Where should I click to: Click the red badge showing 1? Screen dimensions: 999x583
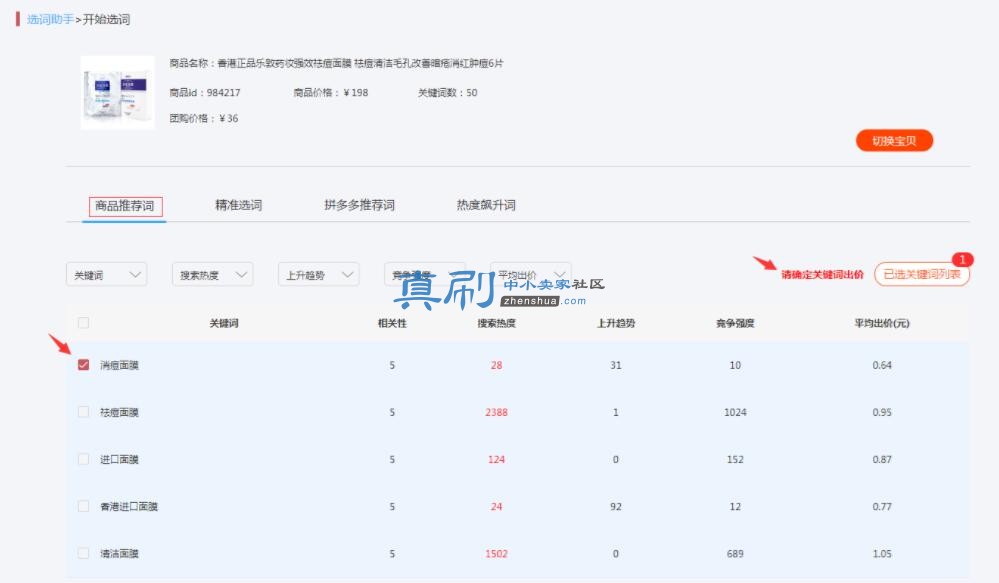tap(962, 259)
